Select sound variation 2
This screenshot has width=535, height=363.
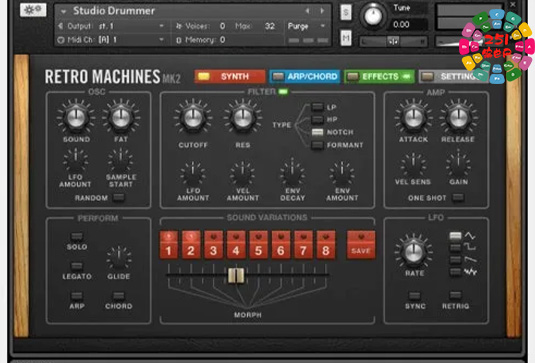pyautogui.click(x=191, y=245)
